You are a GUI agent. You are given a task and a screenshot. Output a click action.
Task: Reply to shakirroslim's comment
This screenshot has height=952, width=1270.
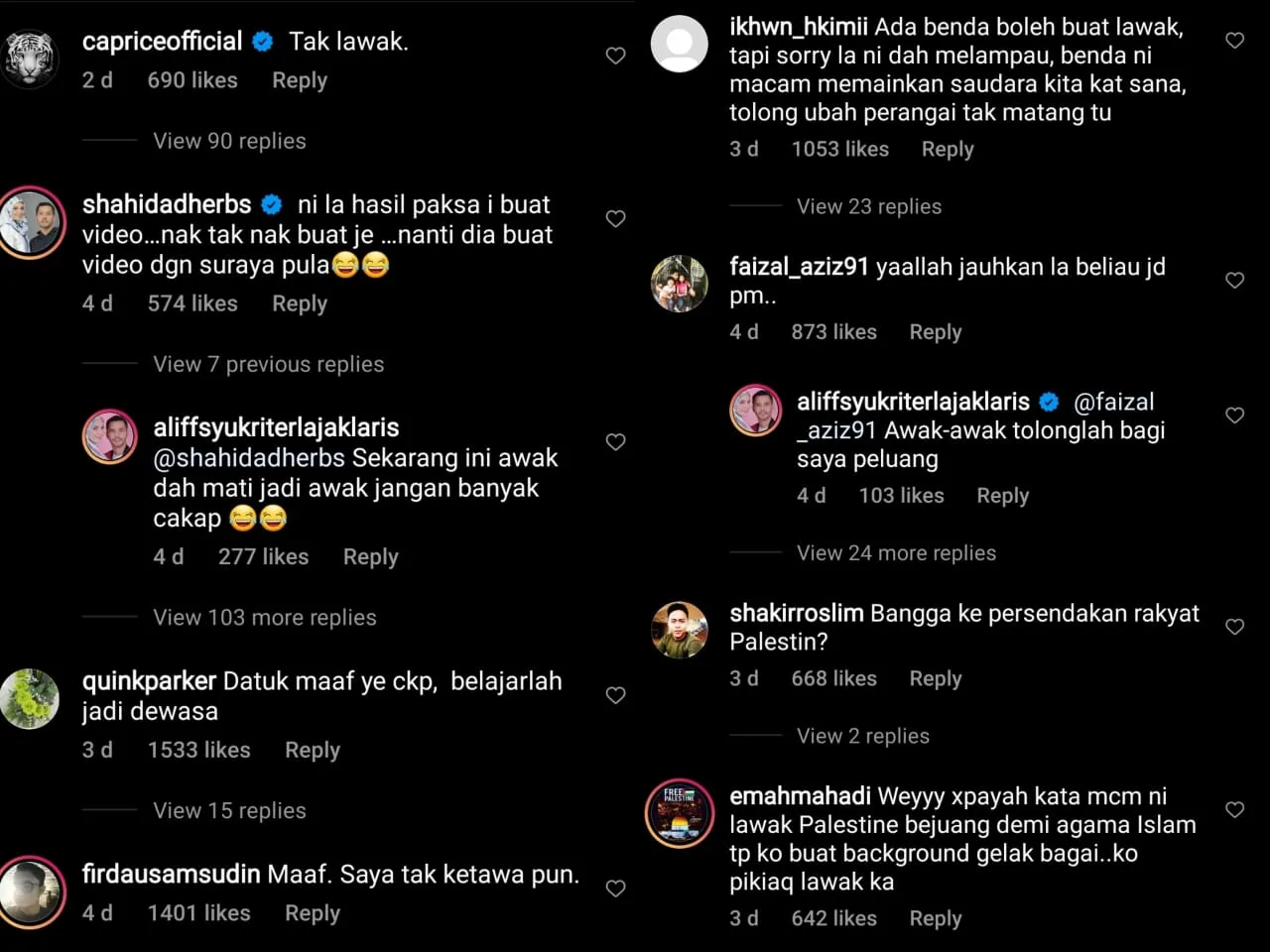click(935, 679)
